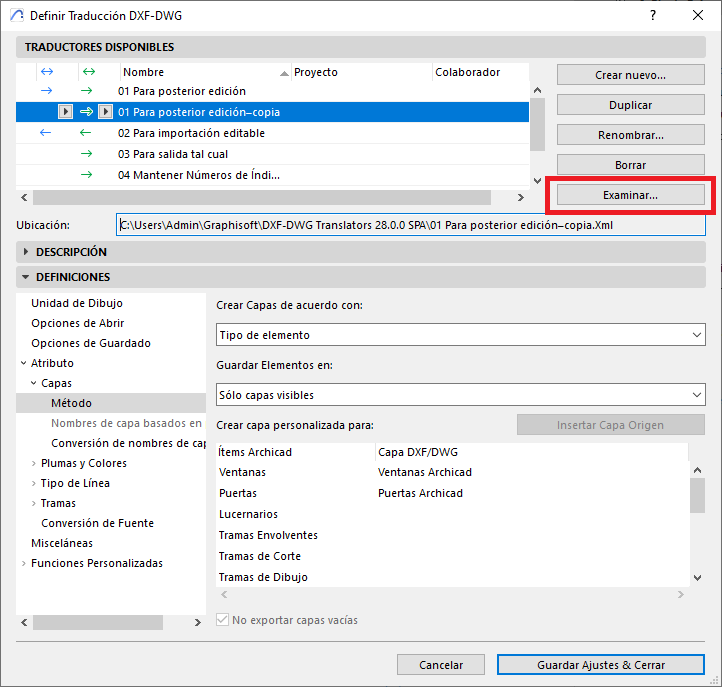
Task: Expand the 'Plumas y Colores' tree node
Action: pos(34,463)
